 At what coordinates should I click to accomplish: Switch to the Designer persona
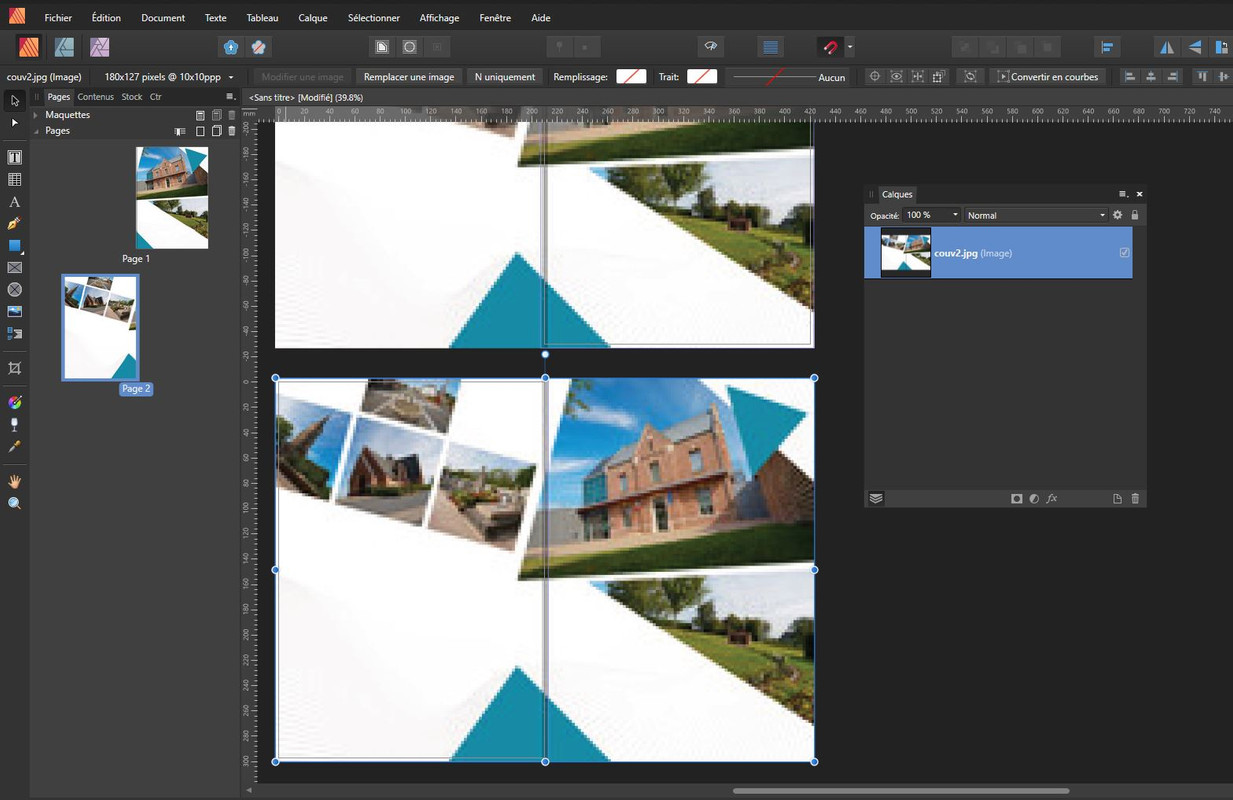tap(64, 47)
